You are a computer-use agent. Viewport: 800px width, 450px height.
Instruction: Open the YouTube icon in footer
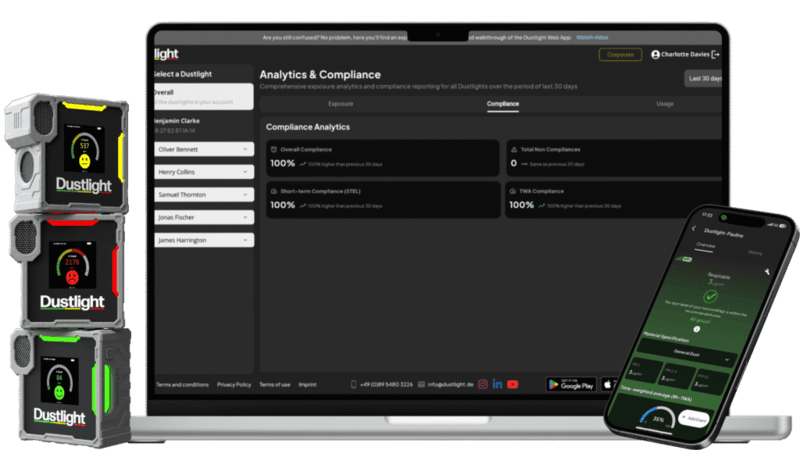[x=513, y=384]
